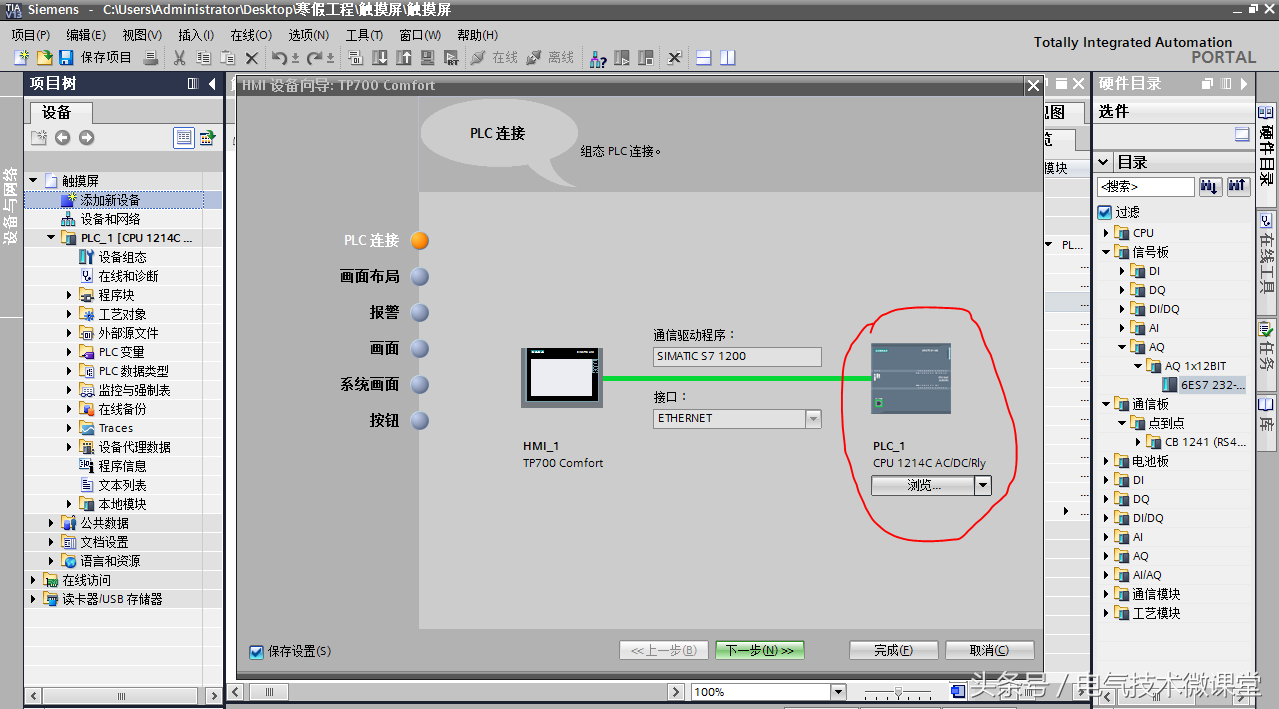Click the 离线 go offline button
This screenshot has height=709, width=1279.
click(x=550, y=58)
